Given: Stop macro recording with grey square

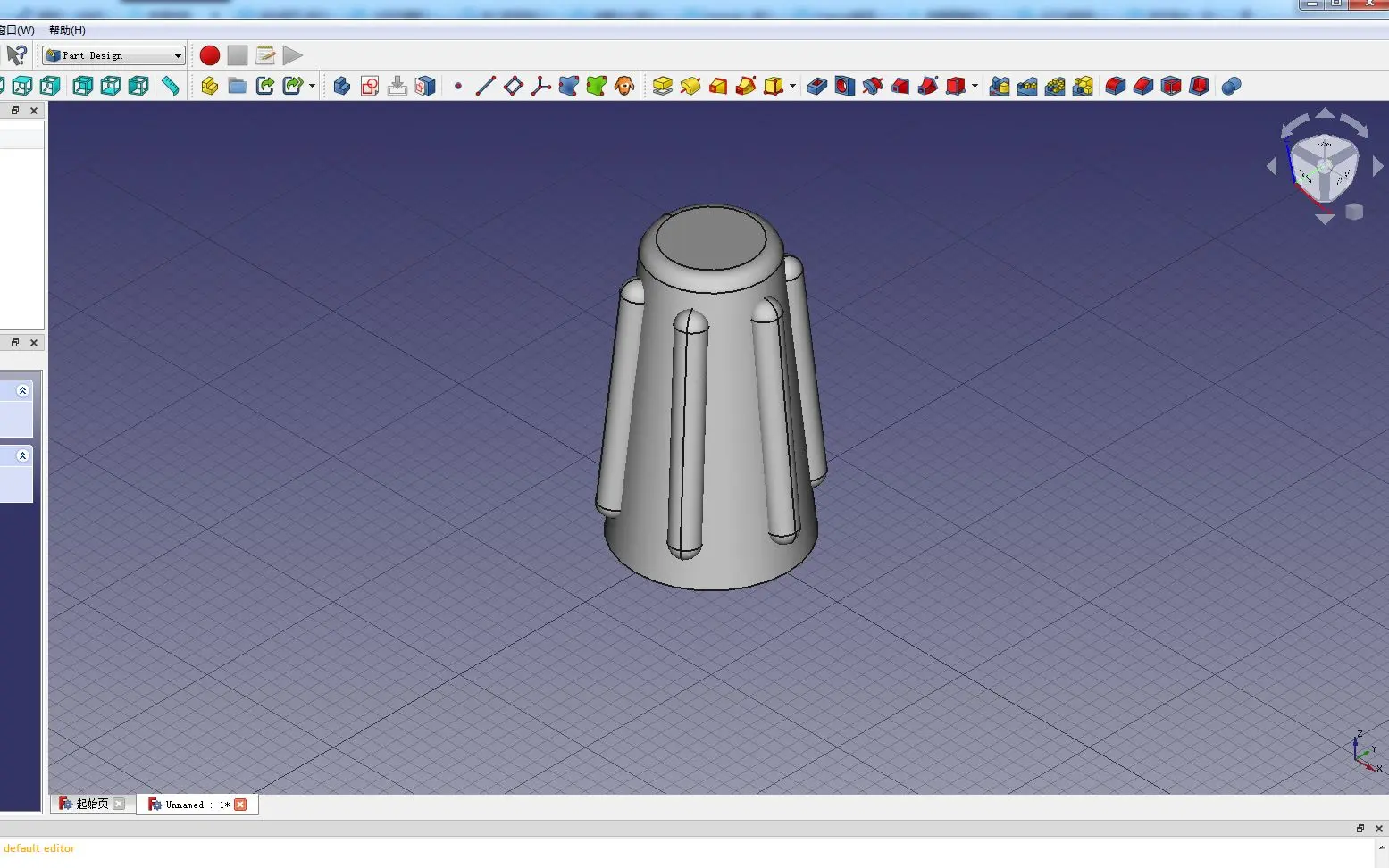Looking at the screenshot, I should tap(238, 55).
